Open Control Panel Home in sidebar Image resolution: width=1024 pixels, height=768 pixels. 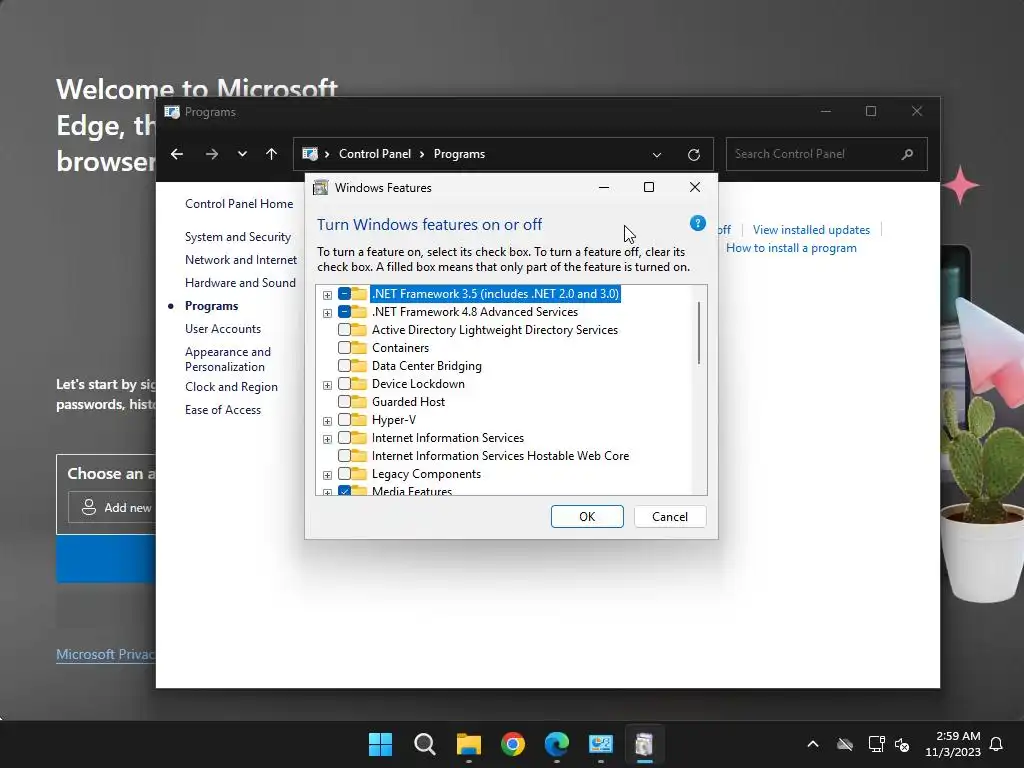[x=239, y=204]
